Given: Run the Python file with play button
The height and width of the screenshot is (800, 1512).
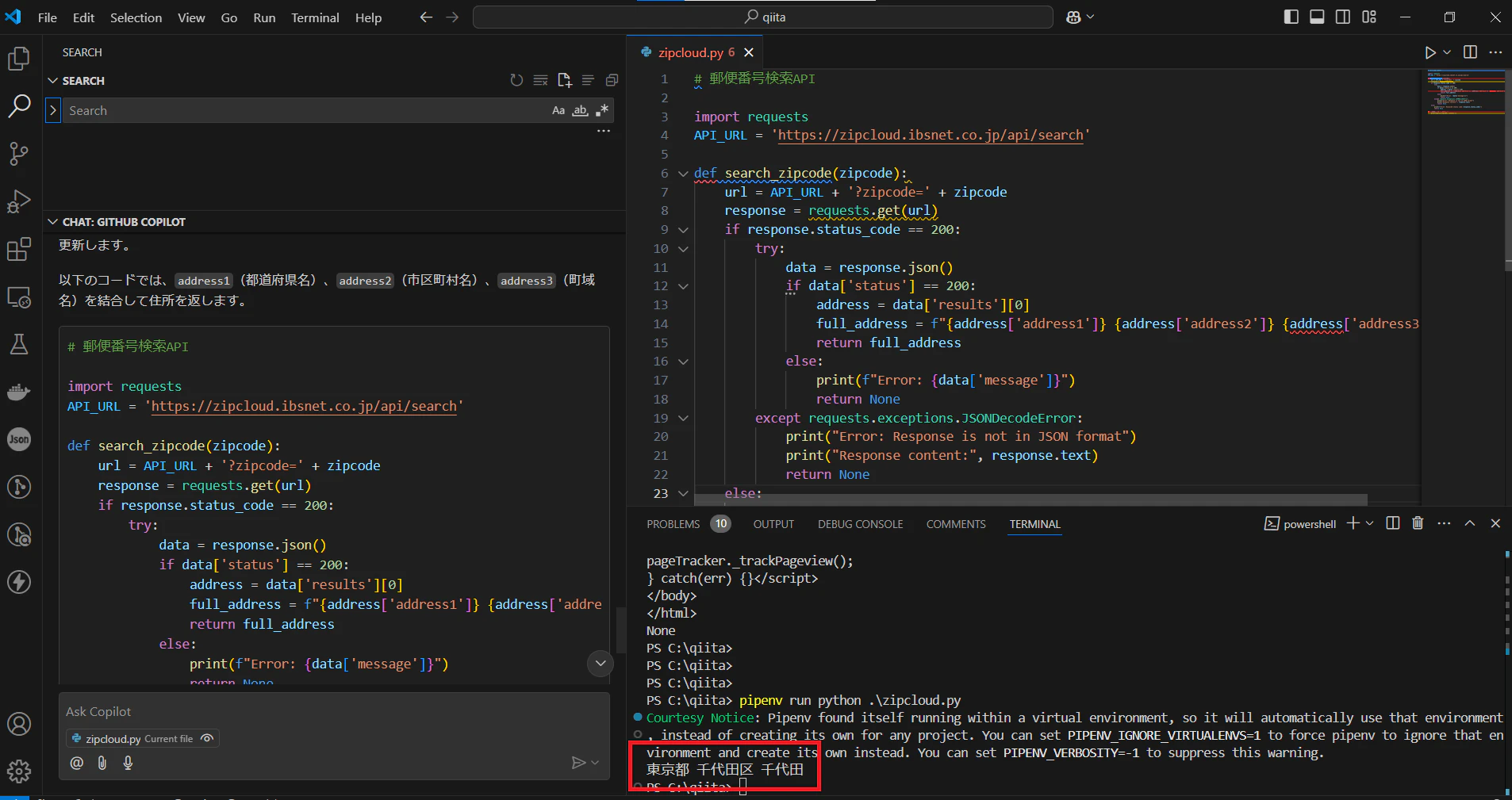Looking at the screenshot, I should pyautogui.click(x=1429, y=52).
